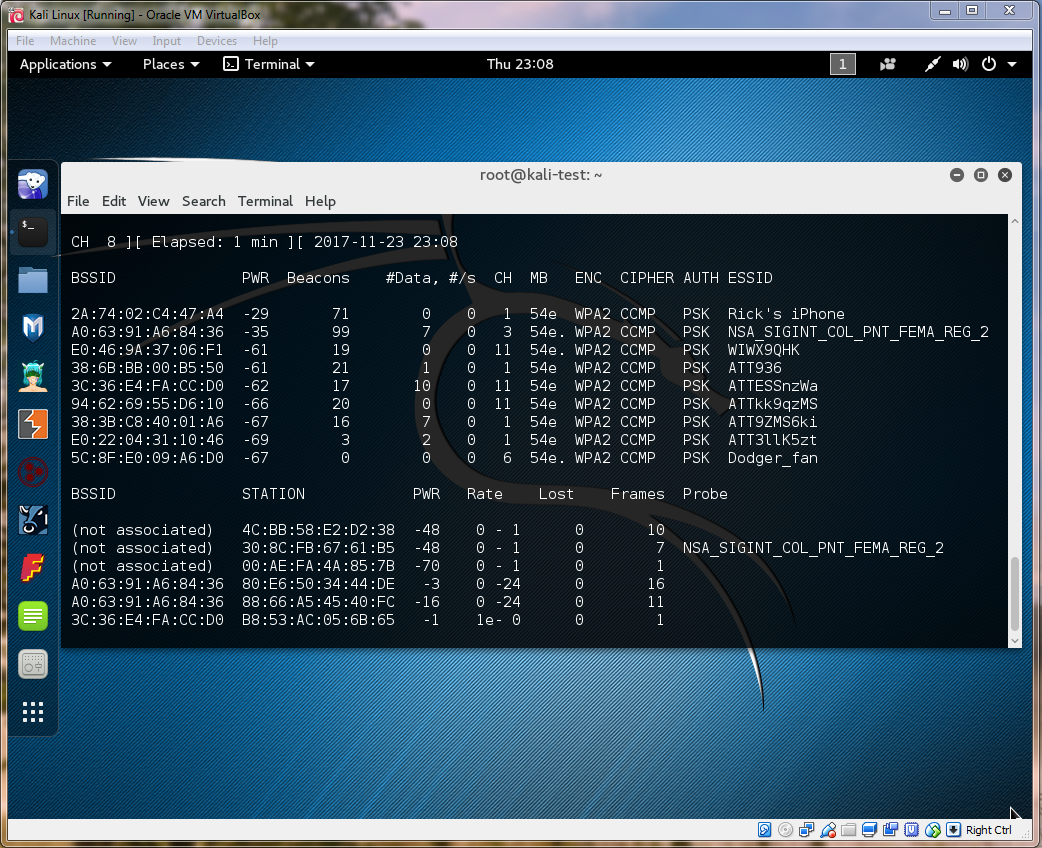Screen dimensions: 1042x848
Task: Open the red Faraday 'F' icon
Action: pos(33,568)
